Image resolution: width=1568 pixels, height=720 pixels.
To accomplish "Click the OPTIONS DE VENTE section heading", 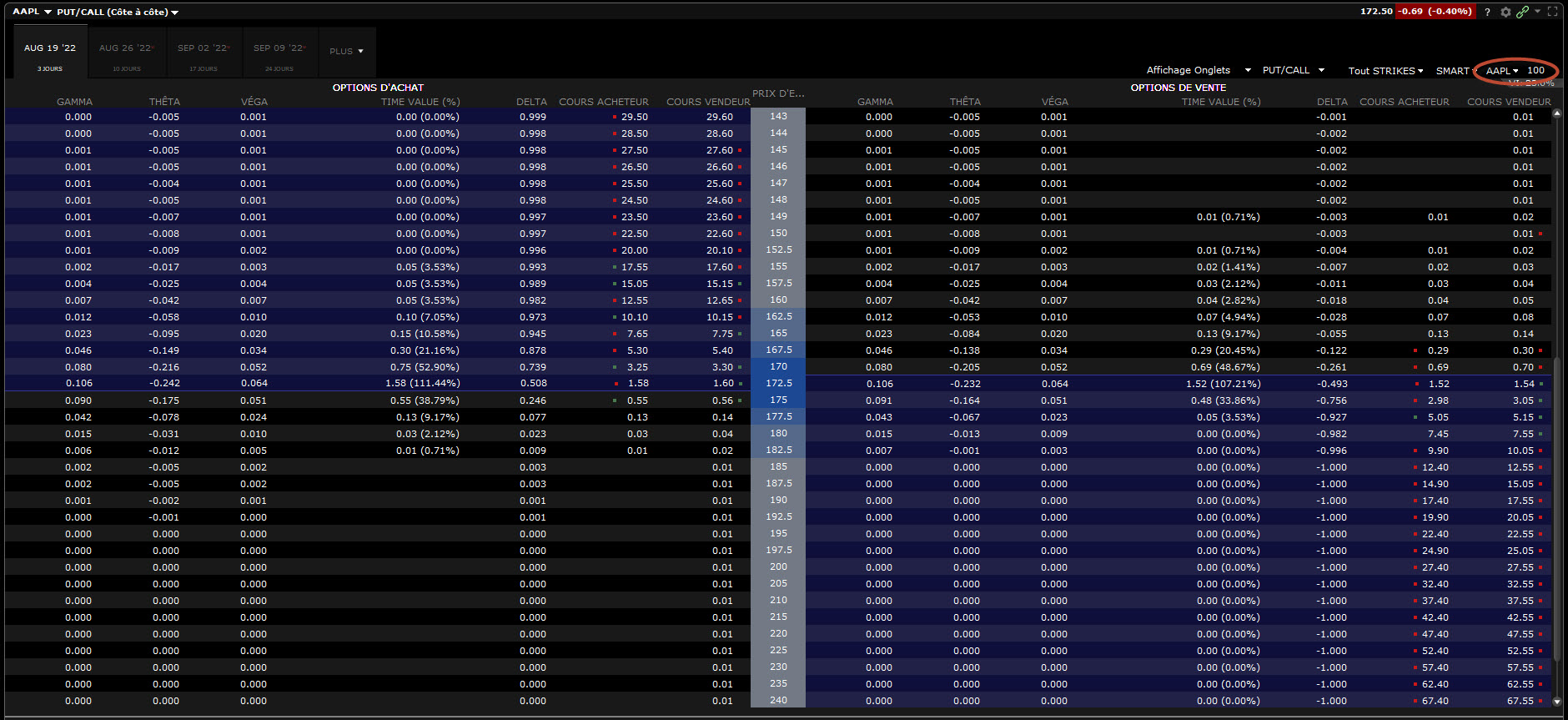I will [1179, 88].
